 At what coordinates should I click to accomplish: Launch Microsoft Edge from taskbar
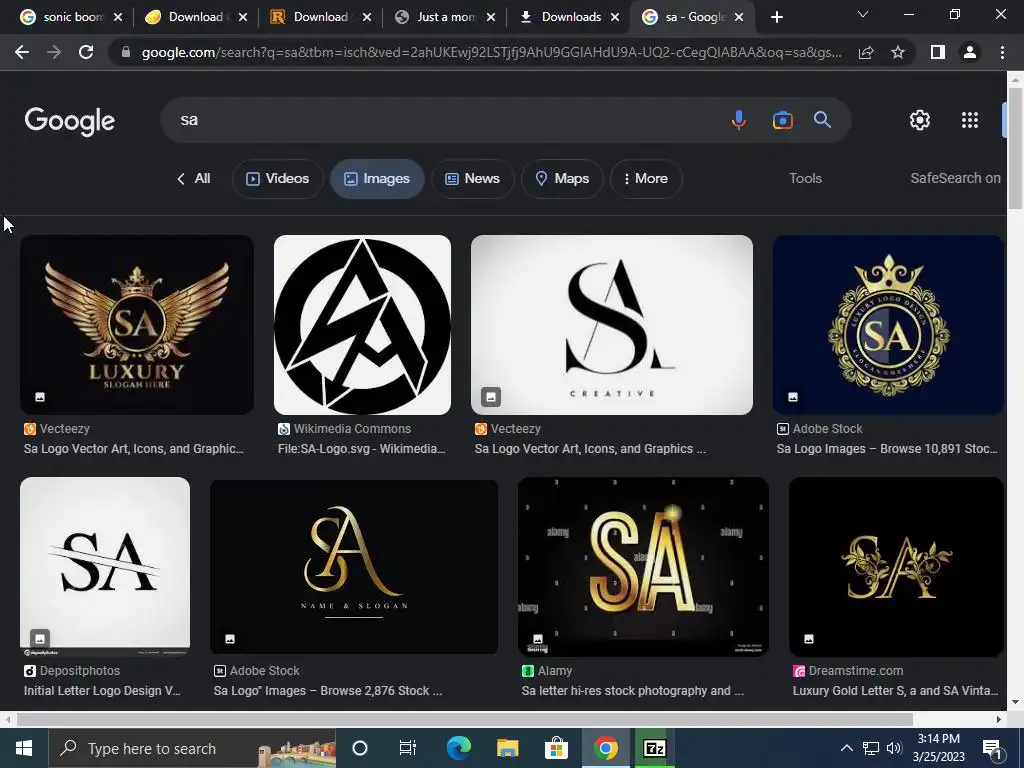458,748
